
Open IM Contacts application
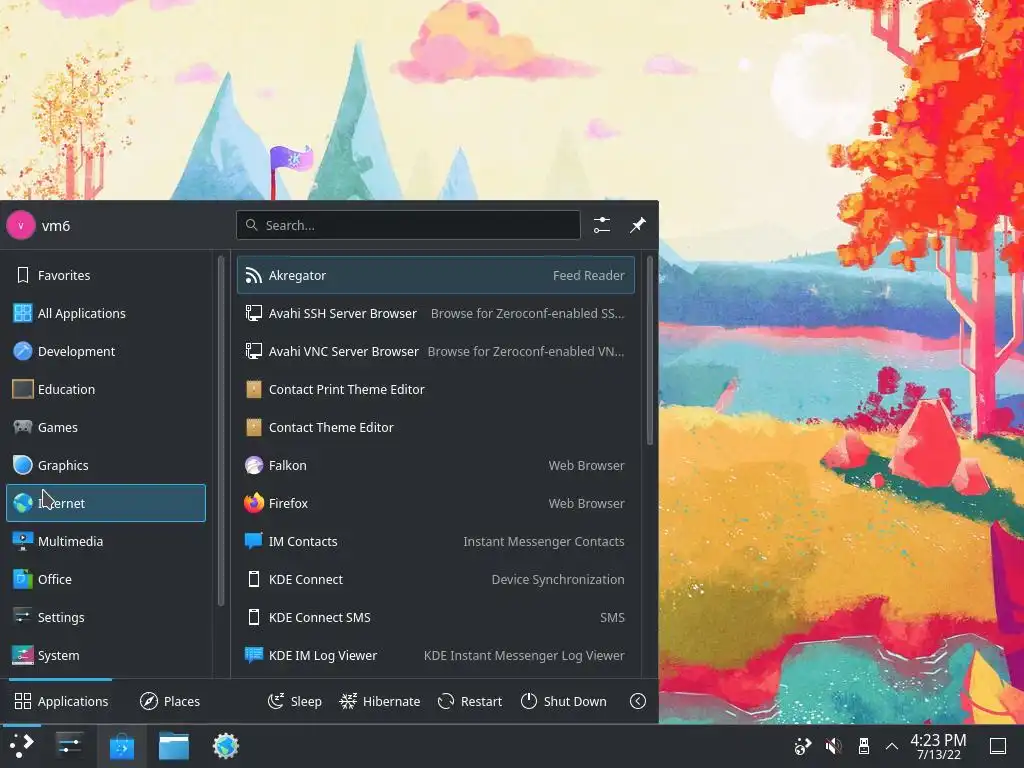(x=436, y=541)
